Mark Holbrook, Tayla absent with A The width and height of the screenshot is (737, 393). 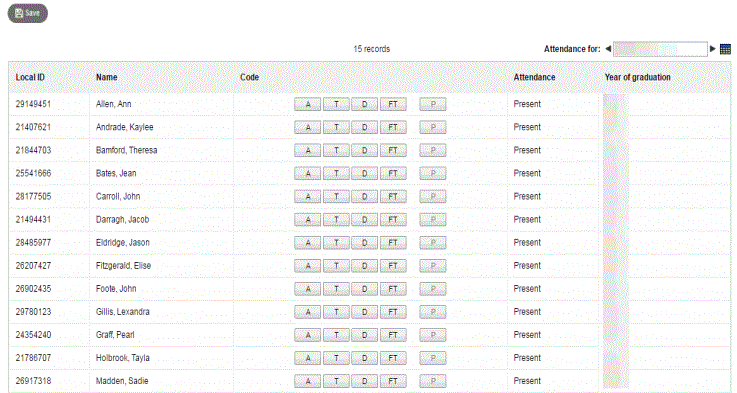[x=307, y=358]
